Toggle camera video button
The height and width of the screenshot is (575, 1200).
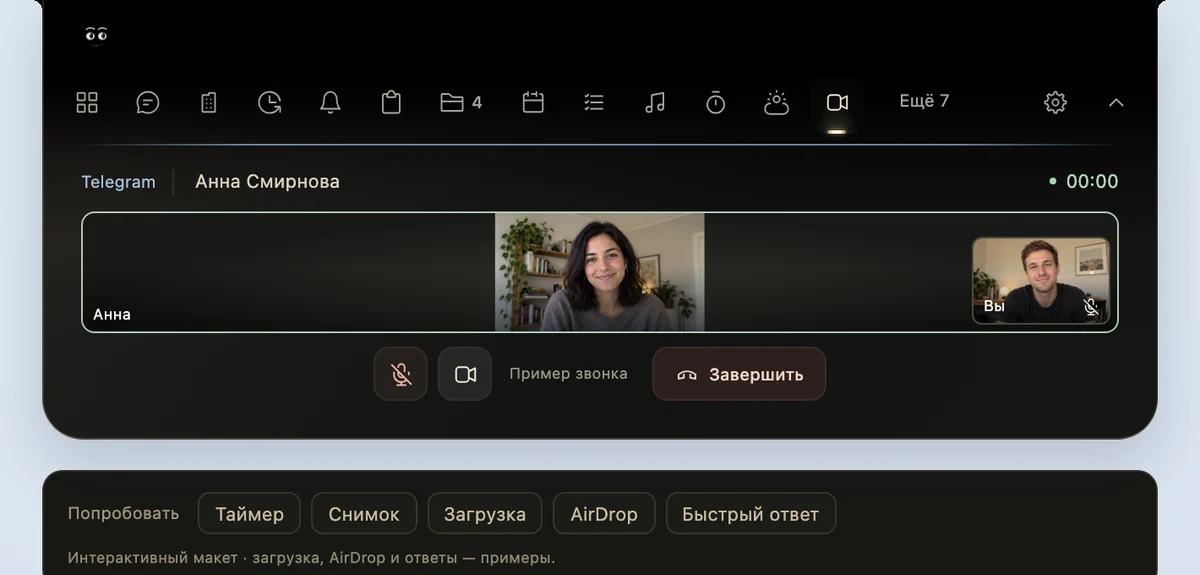coord(465,374)
